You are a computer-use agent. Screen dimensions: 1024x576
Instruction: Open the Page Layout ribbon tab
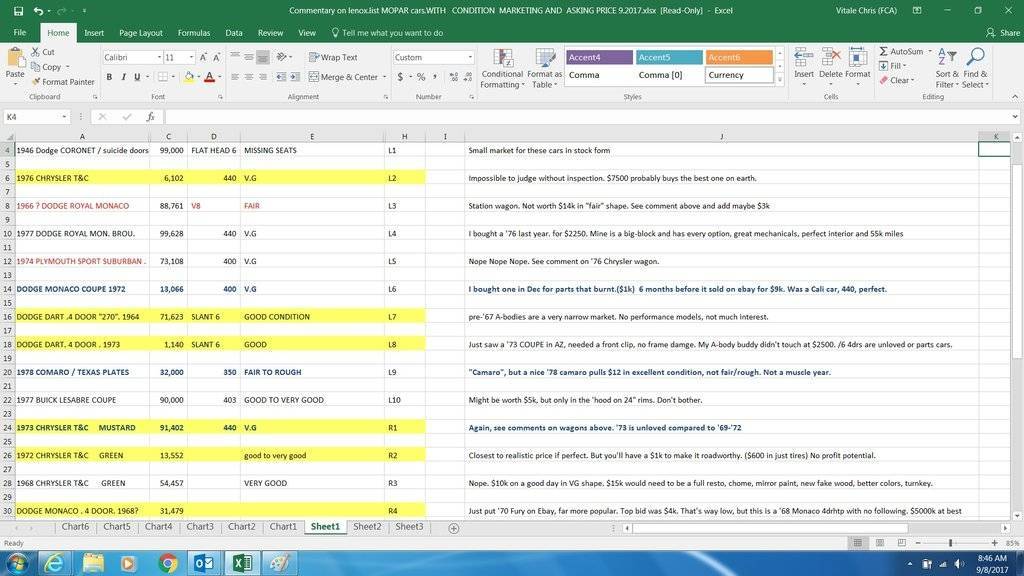[x=141, y=33]
